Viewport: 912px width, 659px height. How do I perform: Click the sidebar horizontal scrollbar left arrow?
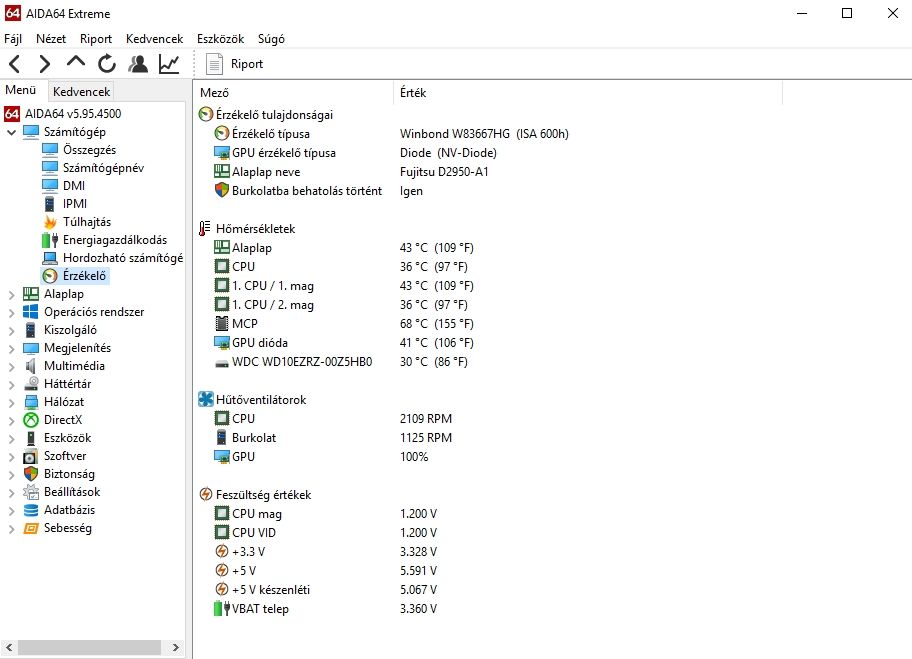(9, 647)
